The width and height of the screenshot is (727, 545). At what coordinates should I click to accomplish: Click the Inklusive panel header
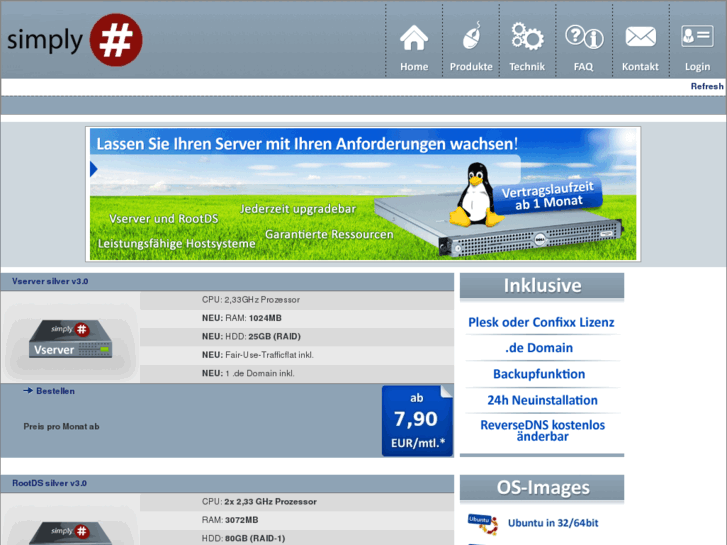click(542, 286)
